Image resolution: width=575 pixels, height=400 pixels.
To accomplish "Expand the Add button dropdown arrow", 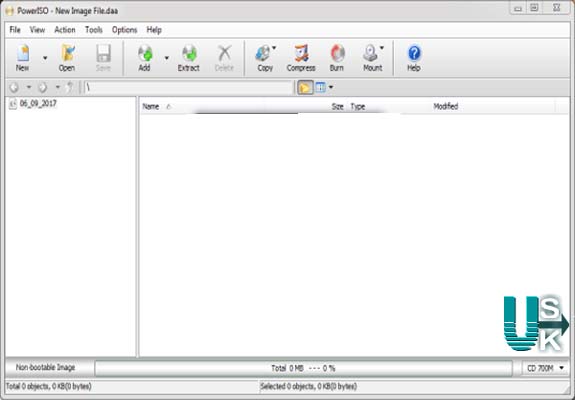I will tap(166, 58).
